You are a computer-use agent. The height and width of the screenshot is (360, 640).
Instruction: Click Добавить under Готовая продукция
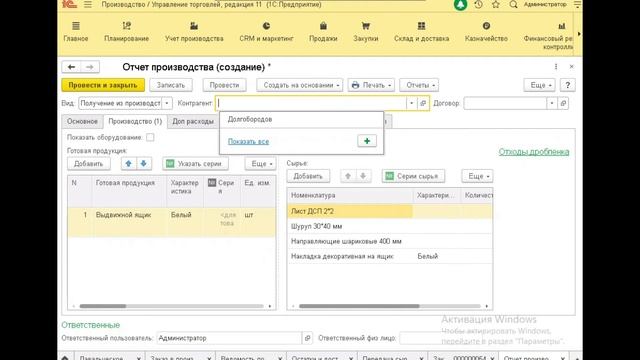[89, 164]
